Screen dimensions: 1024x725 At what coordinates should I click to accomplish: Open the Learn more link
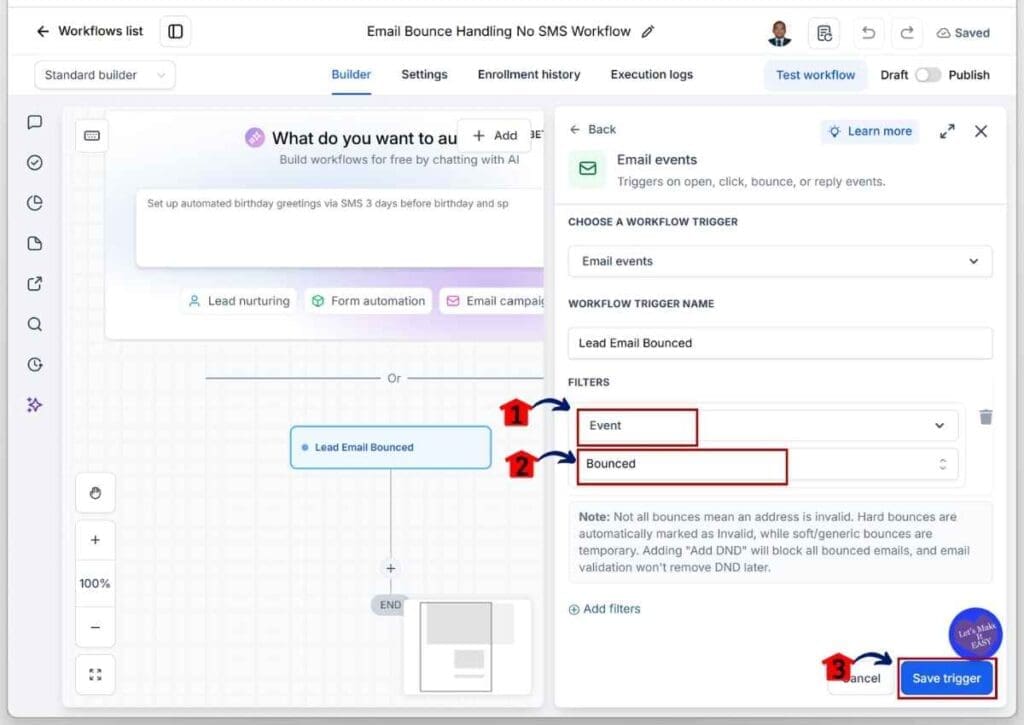pyautogui.click(x=871, y=131)
